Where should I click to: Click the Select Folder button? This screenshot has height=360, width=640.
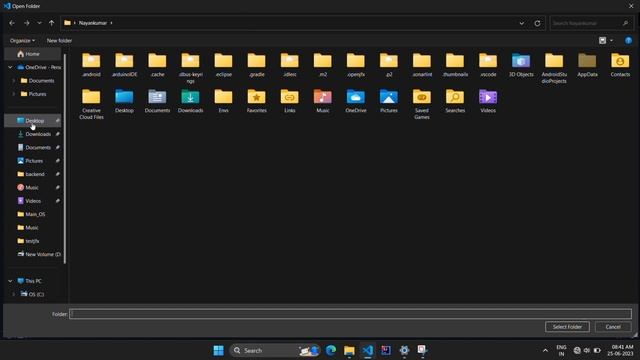click(567, 327)
